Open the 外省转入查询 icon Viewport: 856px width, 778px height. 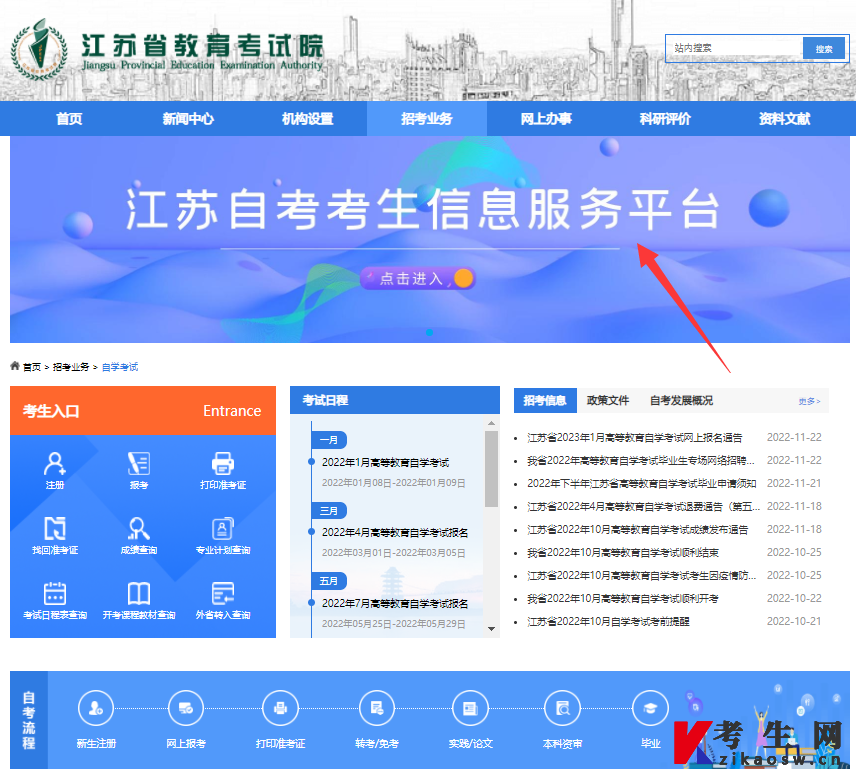[x=223, y=593]
